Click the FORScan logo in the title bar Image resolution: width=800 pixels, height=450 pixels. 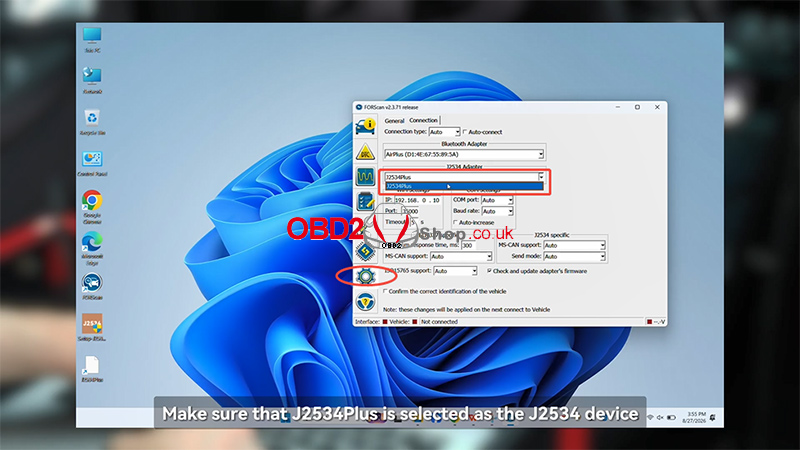point(359,107)
